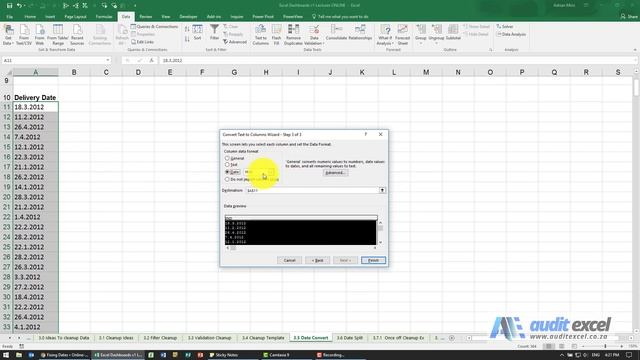Screen dimensions: 640x360
Task: Switch to the 3.4 Cleanup Template sheet tab
Action: coord(263,338)
